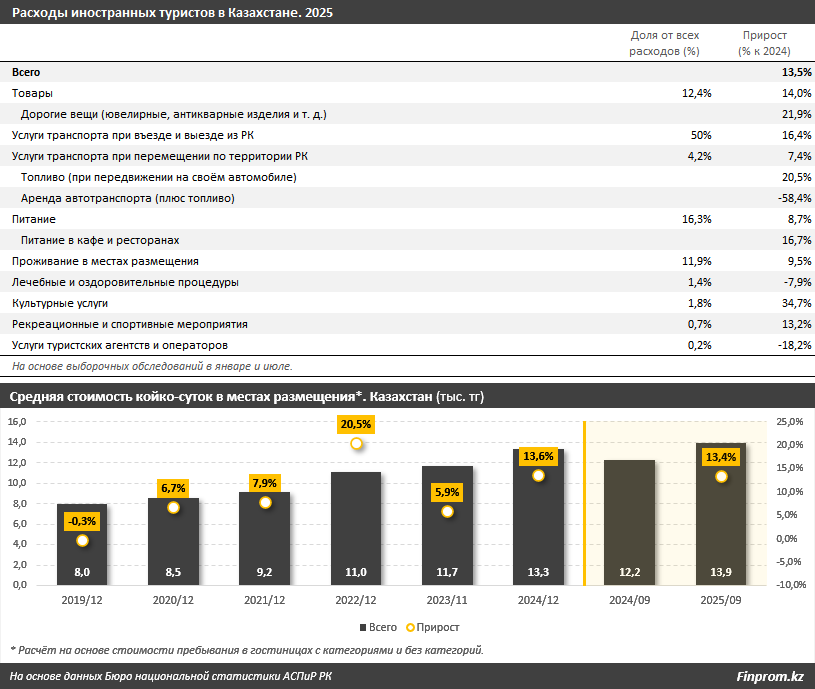This screenshot has width=815, height=689.
Task: Click the 2022/12 bar showing 11,0
Action: click(x=356, y=525)
